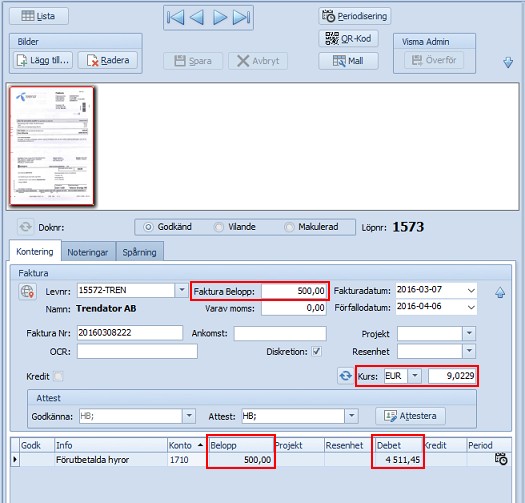This screenshot has height=503, width=525.
Task: Click the periodisering icon in the row
Action: point(501,459)
